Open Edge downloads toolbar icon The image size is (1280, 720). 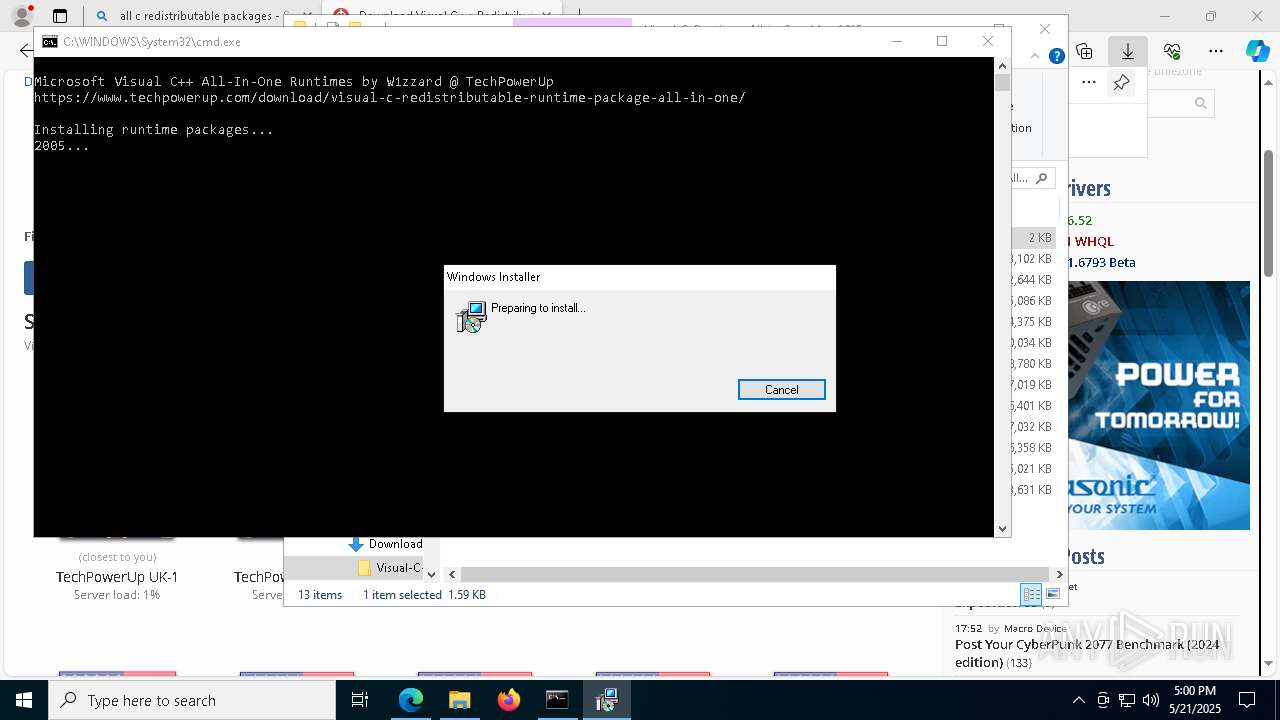click(1128, 51)
